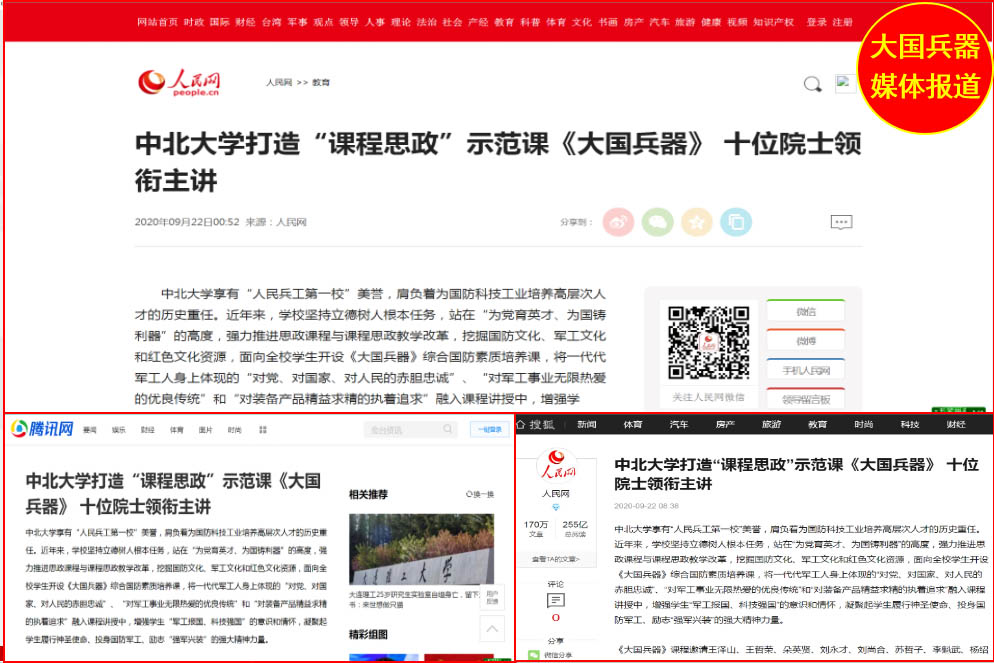Screen dimensions: 994x663
Task: Select 时尚 in 腾讯网 navigation
Action: [235, 430]
